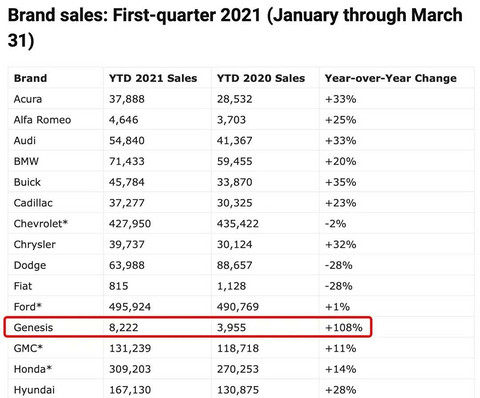Click GMC's 131,239 sales figure

click(130, 348)
